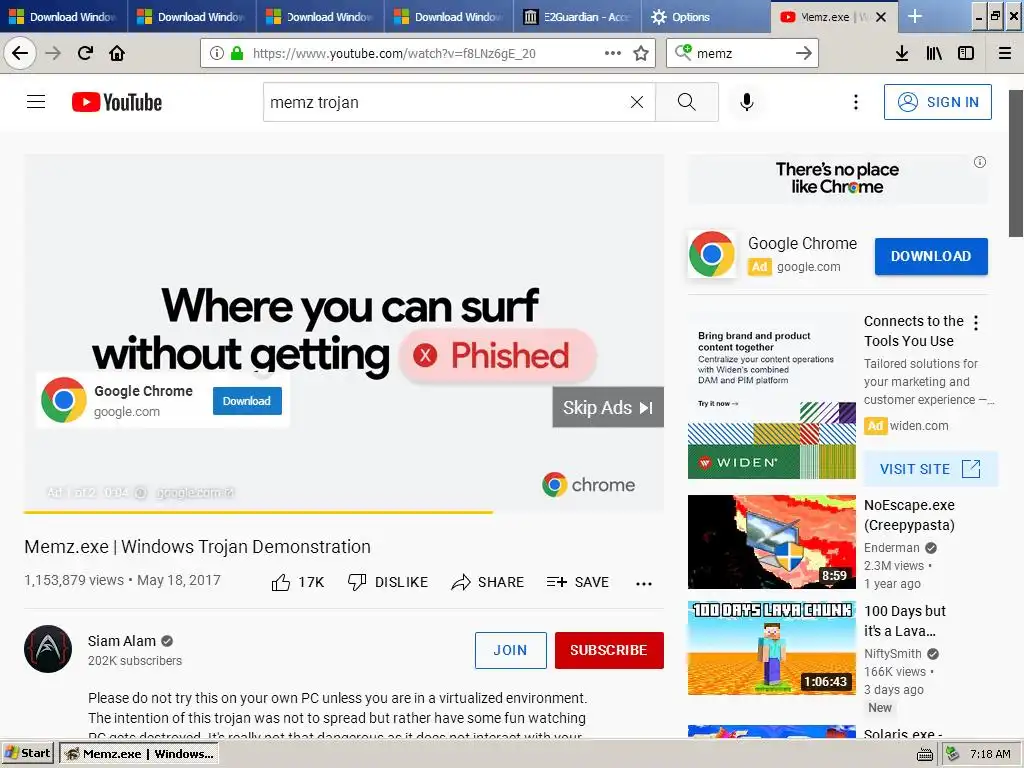Run YouTube search with magnifier button

point(686,102)
